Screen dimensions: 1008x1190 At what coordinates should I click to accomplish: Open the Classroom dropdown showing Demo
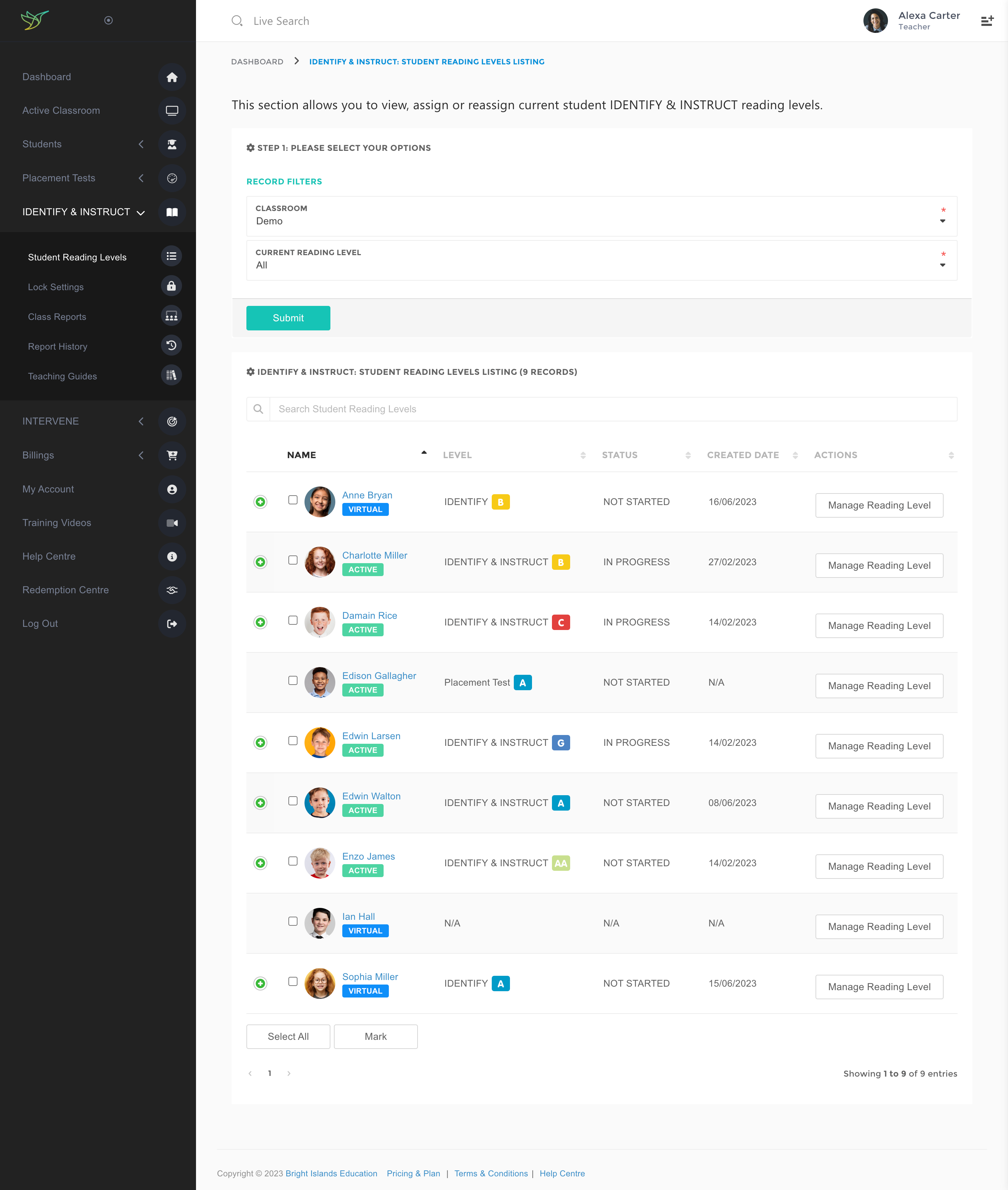(601, 216)
